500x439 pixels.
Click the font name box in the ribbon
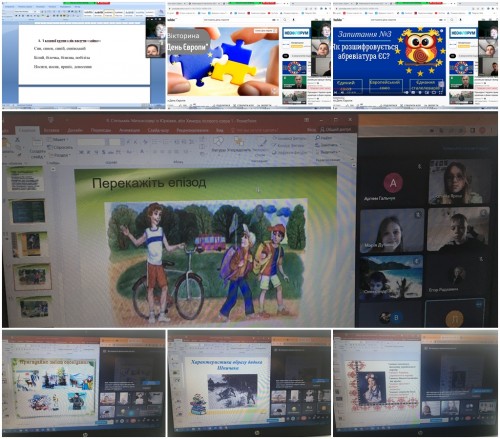point(91,142)
